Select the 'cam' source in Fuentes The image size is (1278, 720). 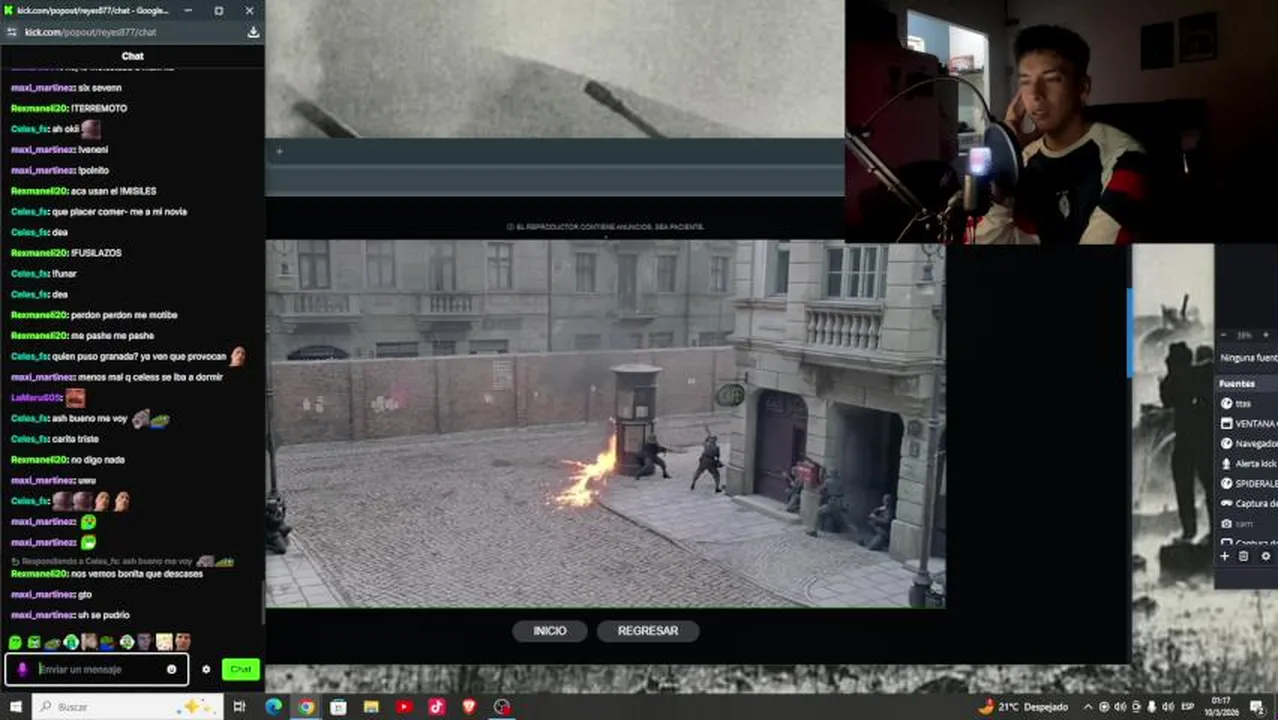[1246, 523]
